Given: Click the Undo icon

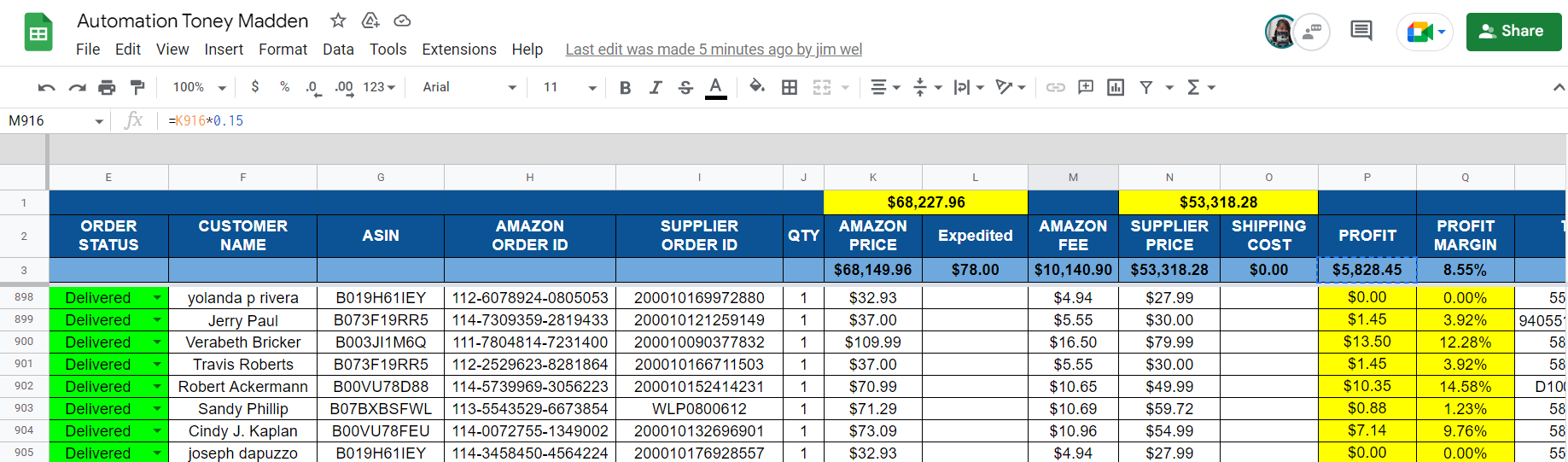Looking at the screenshot, I should (x=47, y=87).
